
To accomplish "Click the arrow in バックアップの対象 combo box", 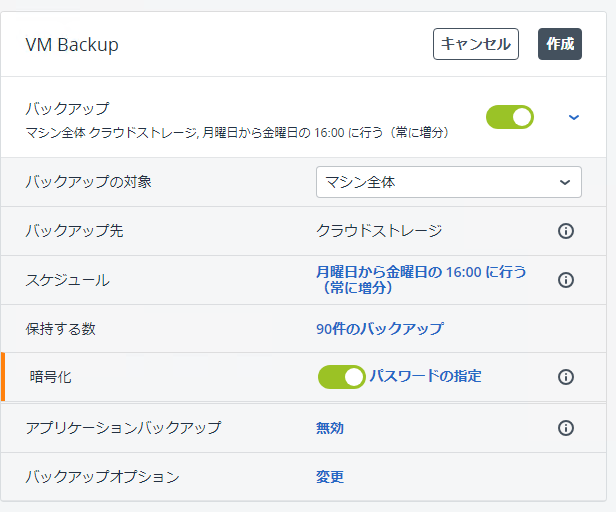I will point(565,182).
